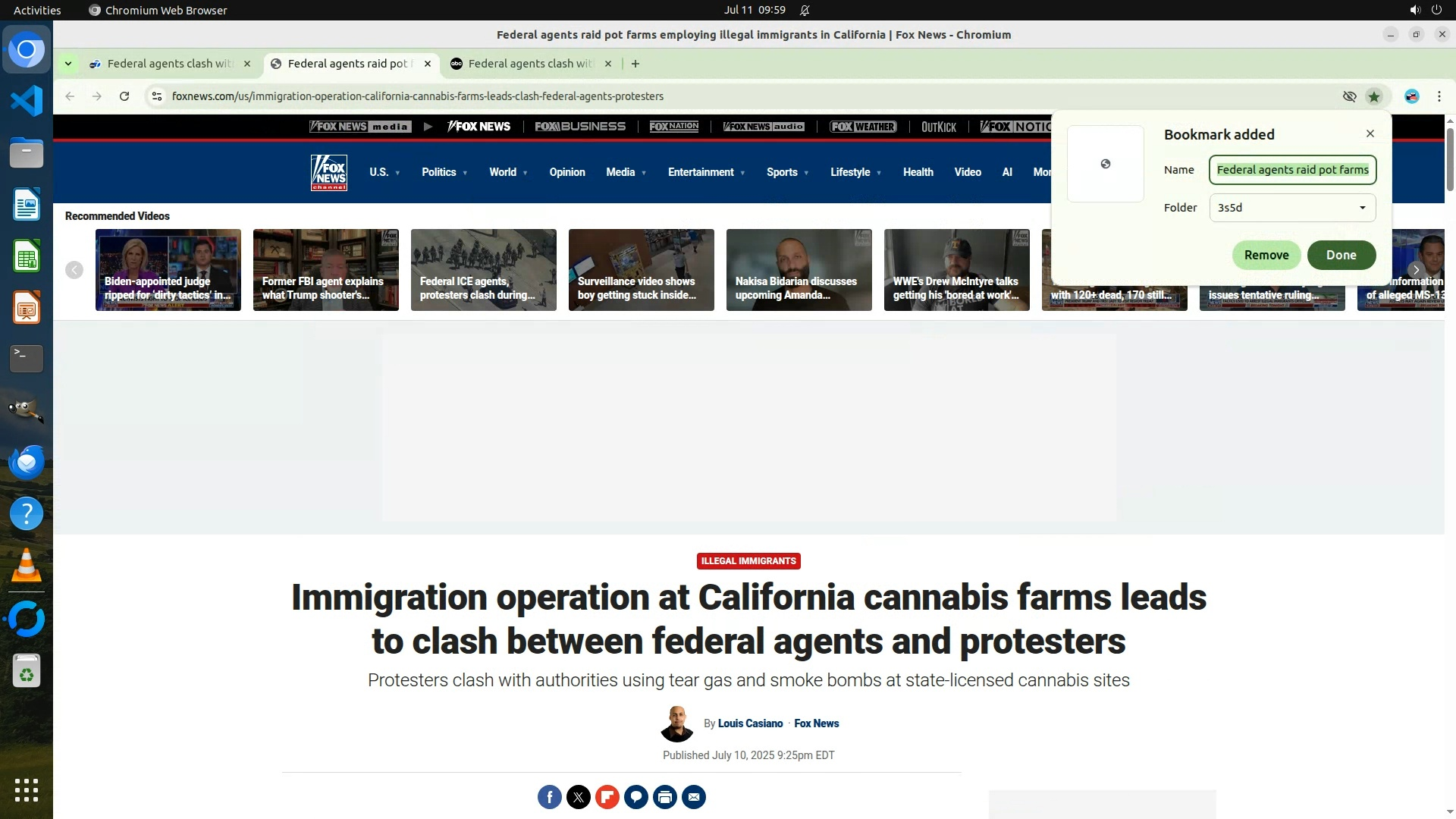Click the bookmark Name input field

[x=1292, y=170]
